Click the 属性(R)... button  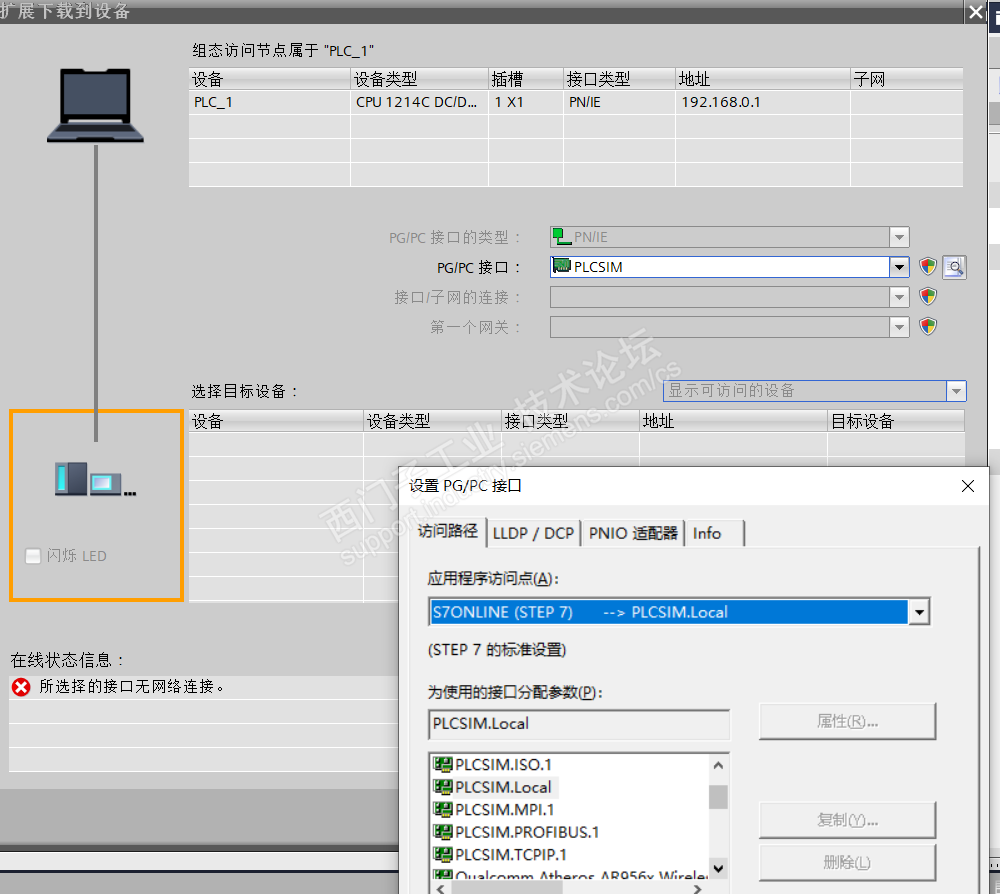tap(848, 721)
